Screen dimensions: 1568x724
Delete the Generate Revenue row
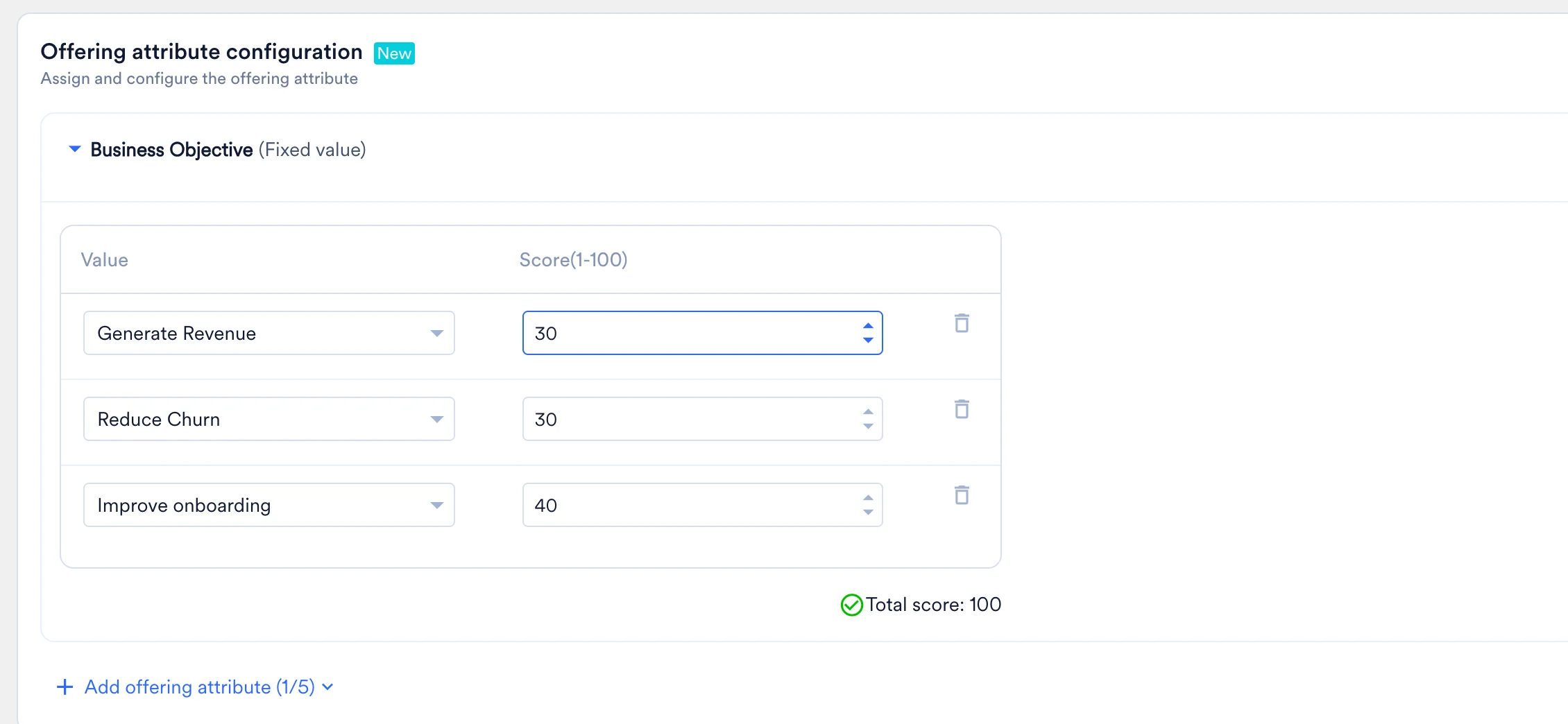pyautogui.click(x=962, y=323)
